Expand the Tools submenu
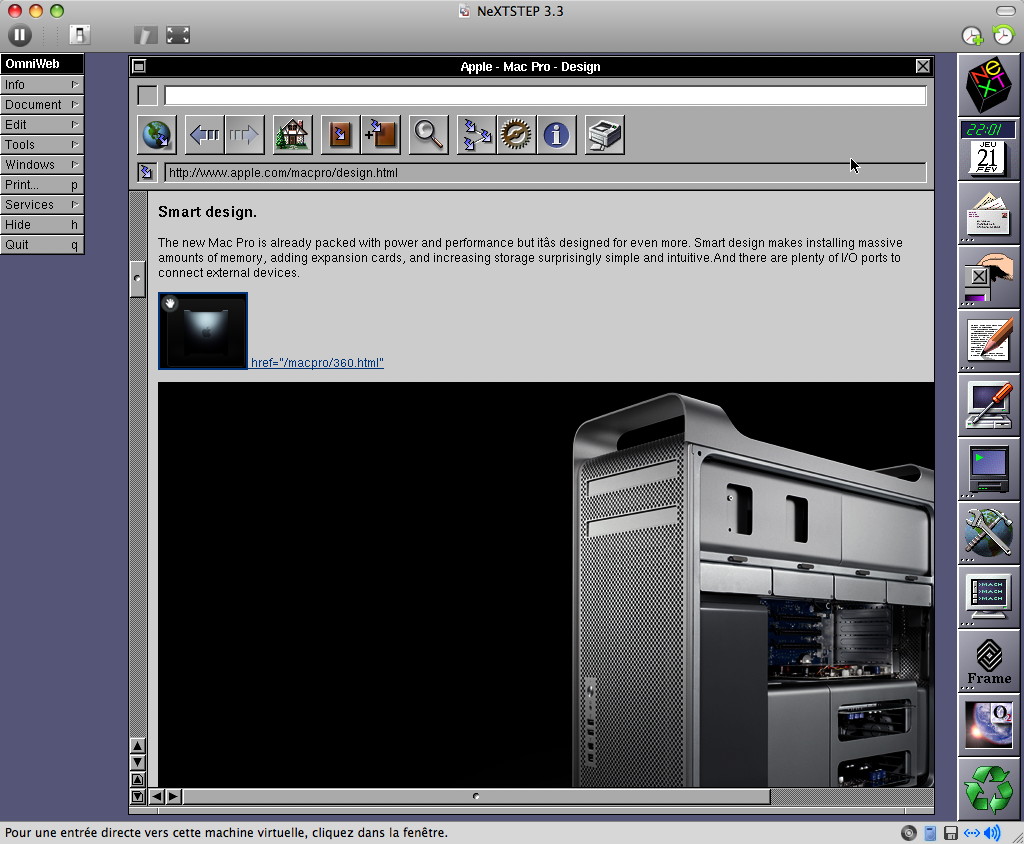Image resolution: width=1024 pixels, height=844 pixels. click(42, 144)
